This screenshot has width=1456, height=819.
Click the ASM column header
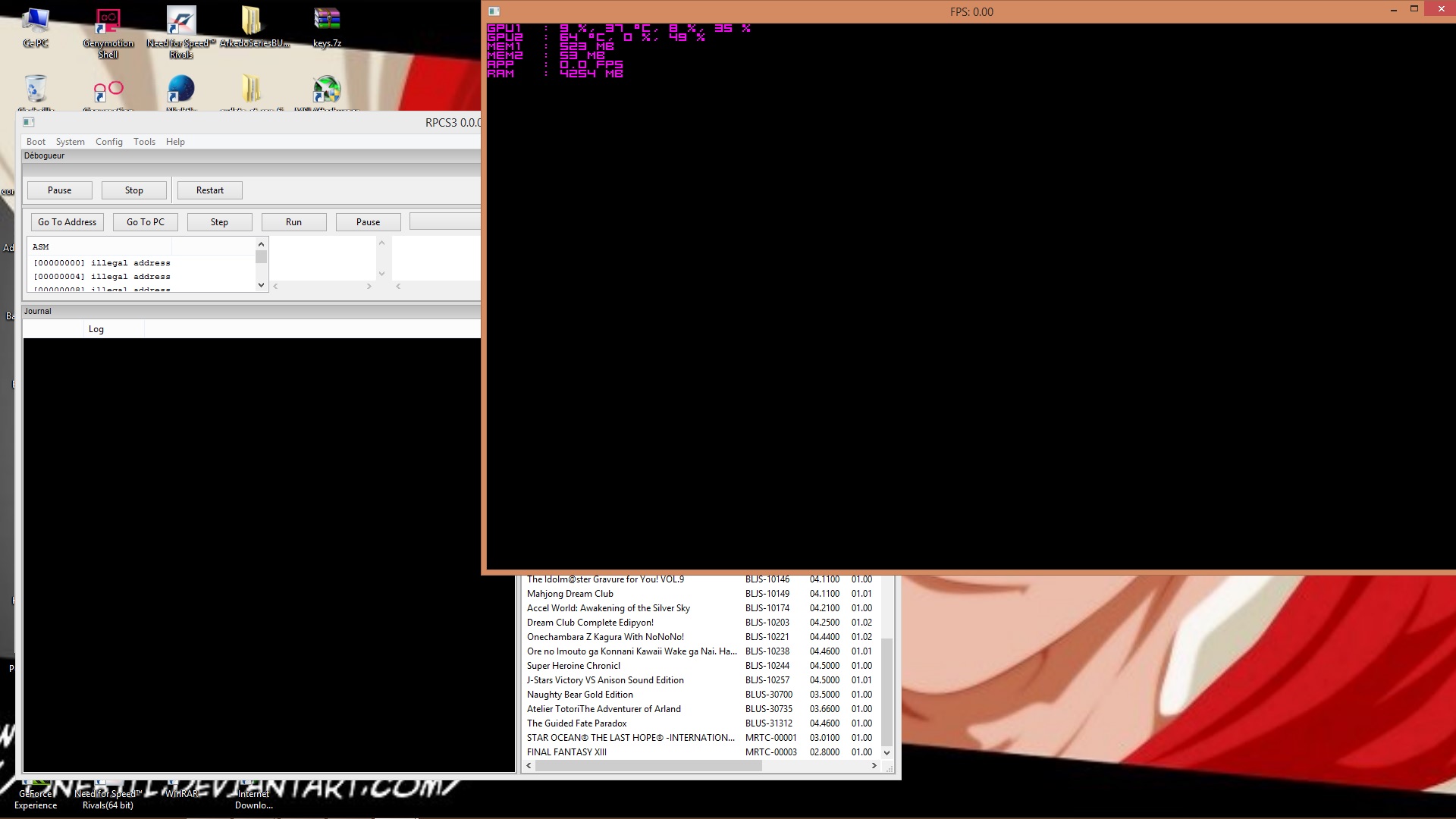[100, 246]
